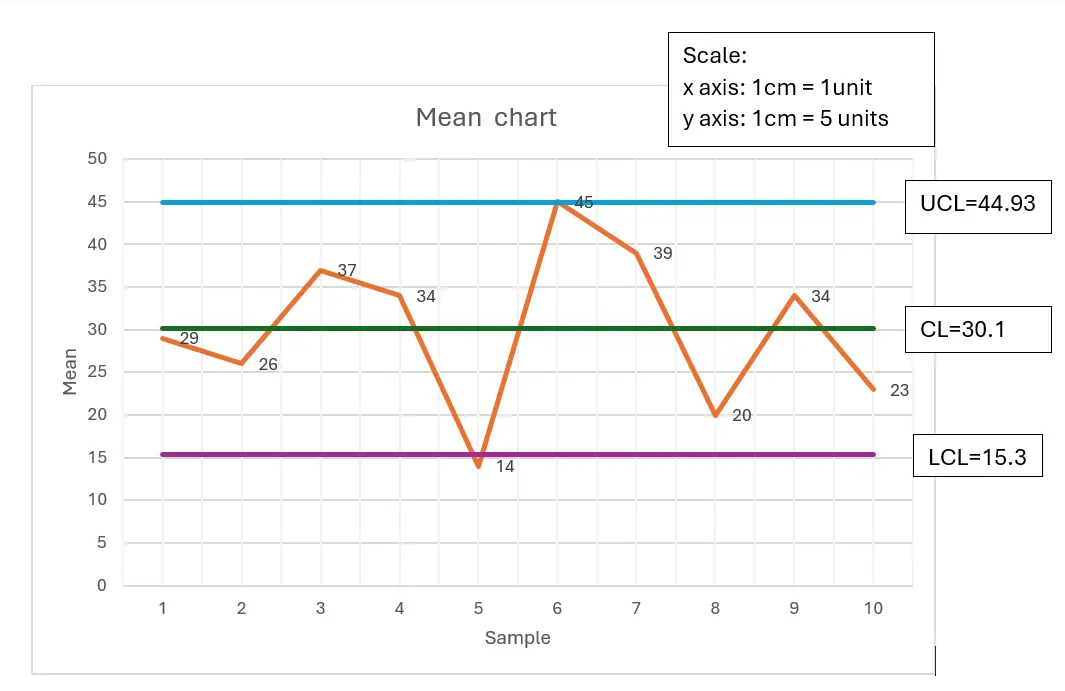Click the LCL=15.3 label box

977,459
